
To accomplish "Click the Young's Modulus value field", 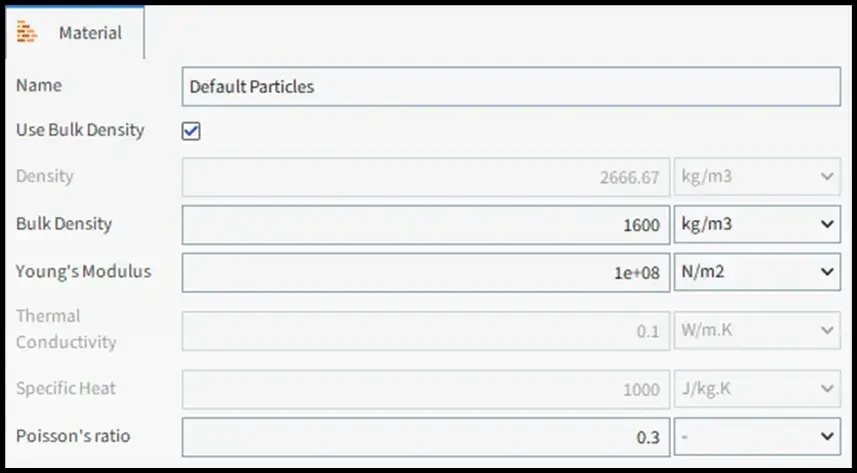I will (426, 272).
